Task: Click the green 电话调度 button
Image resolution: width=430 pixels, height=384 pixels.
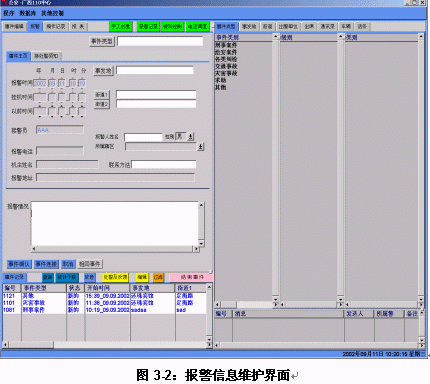Action: [197, 27]
